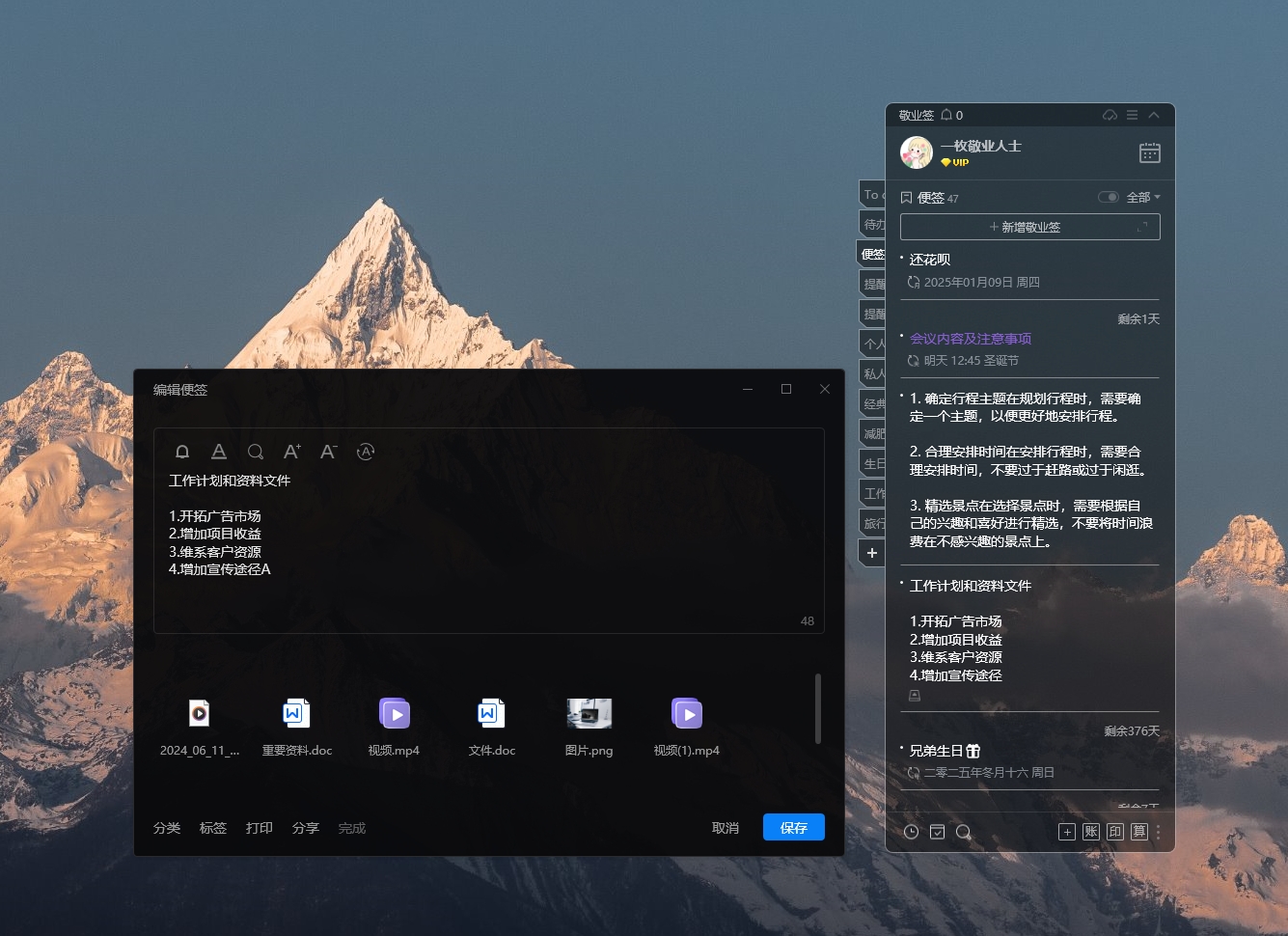
Task: Click the checklist icon in the panel's bottom bar
Action: pos(937,832)
